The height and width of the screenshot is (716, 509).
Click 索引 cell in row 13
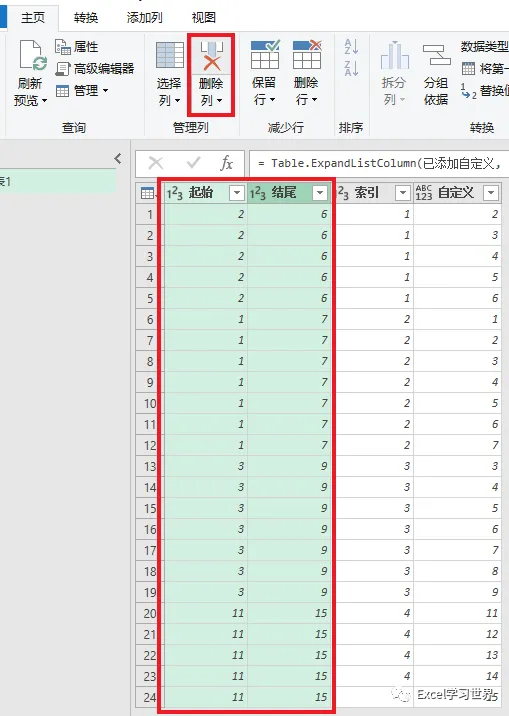(x=374, y=466)
